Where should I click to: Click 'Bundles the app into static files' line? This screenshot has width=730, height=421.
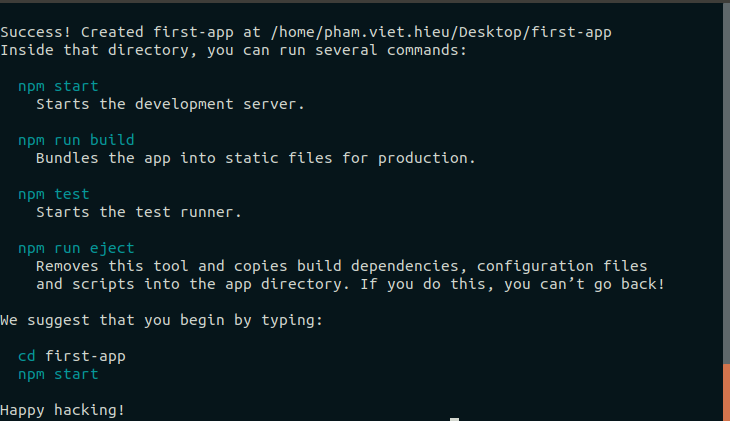(x=255, y=158)
